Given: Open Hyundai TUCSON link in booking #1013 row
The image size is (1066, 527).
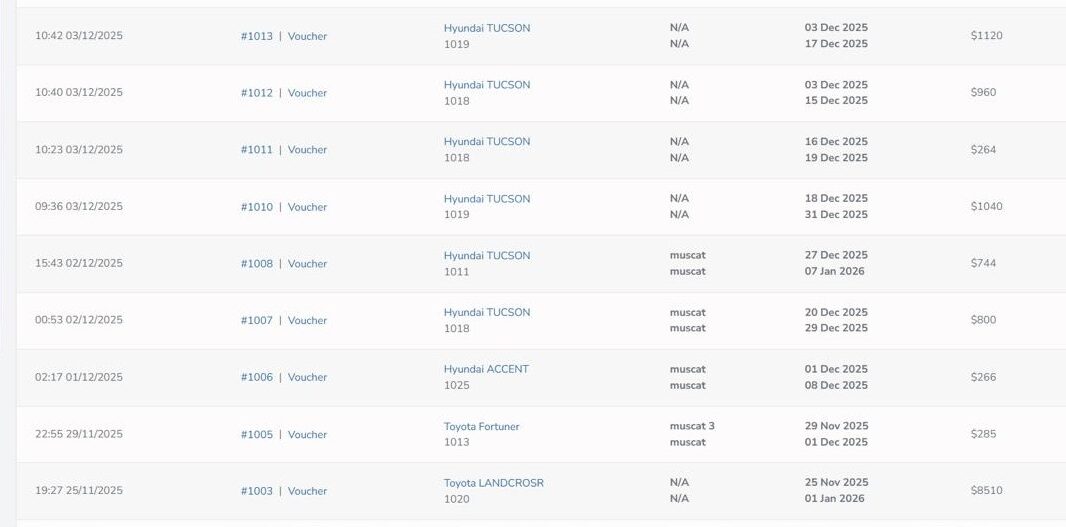Looking at the screenshot, I should point(487,28).
